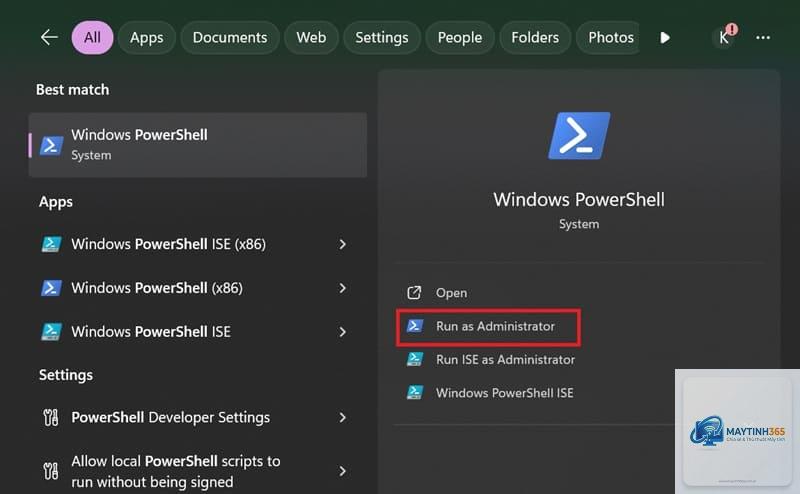This screenshot has width=800, height=494.
Task: Click the Open external-link icon
Action: coord(414,293)
